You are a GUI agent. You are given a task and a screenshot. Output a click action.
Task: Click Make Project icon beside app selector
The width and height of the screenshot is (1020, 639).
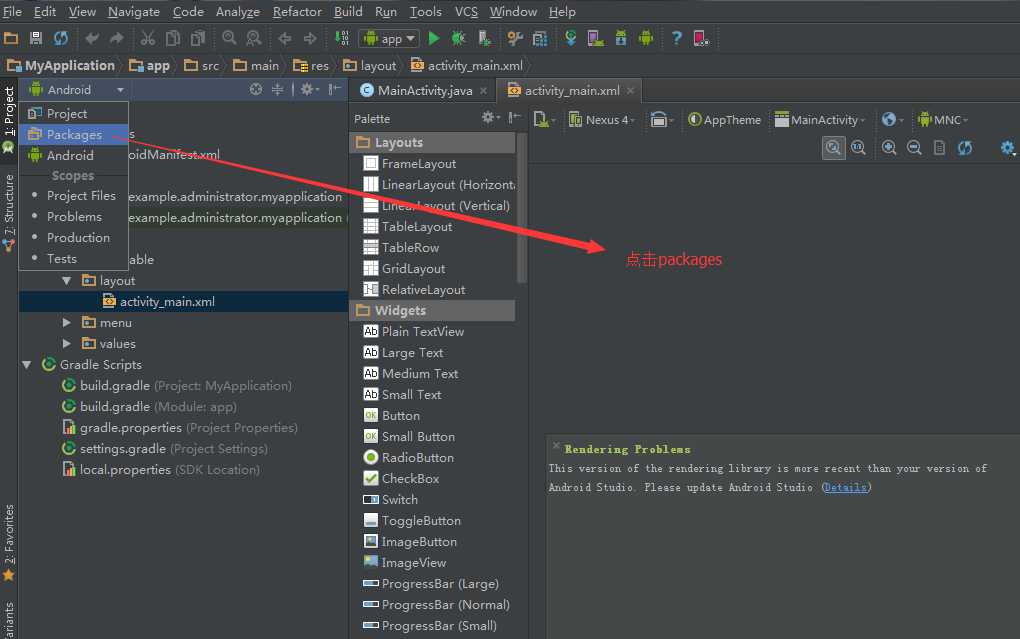342,38
